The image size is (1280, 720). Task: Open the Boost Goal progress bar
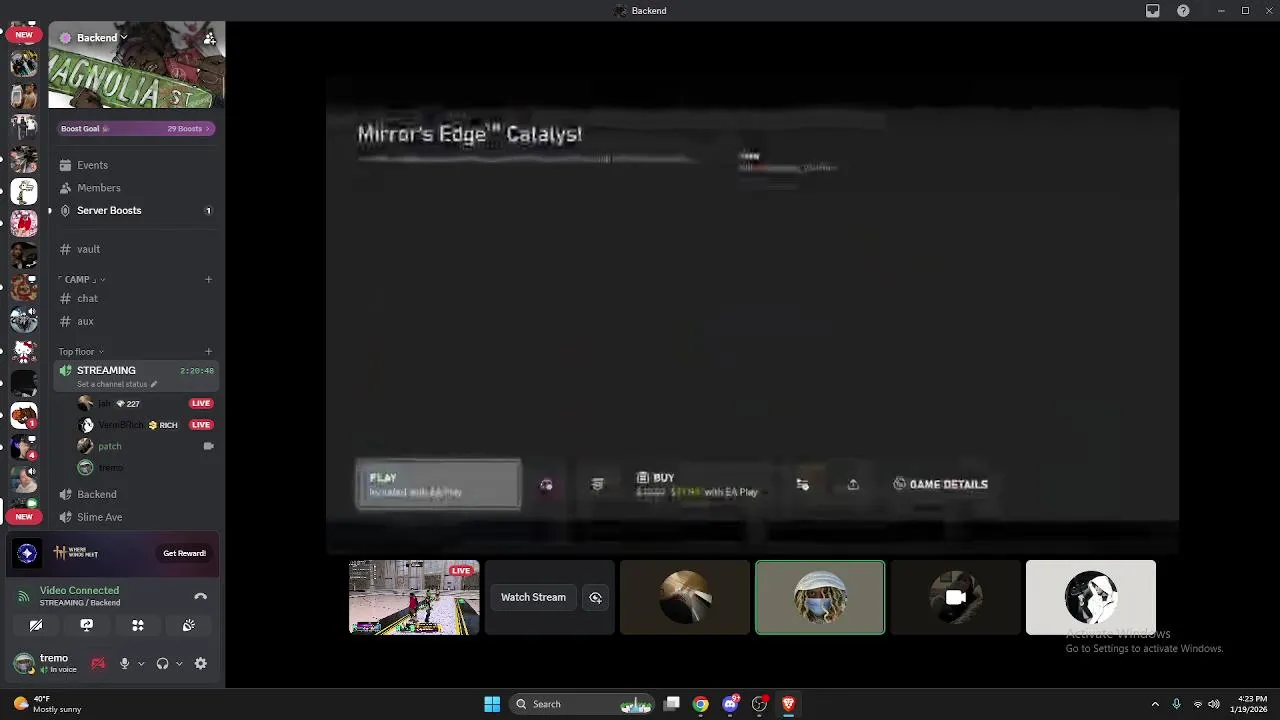click(135, 128)
